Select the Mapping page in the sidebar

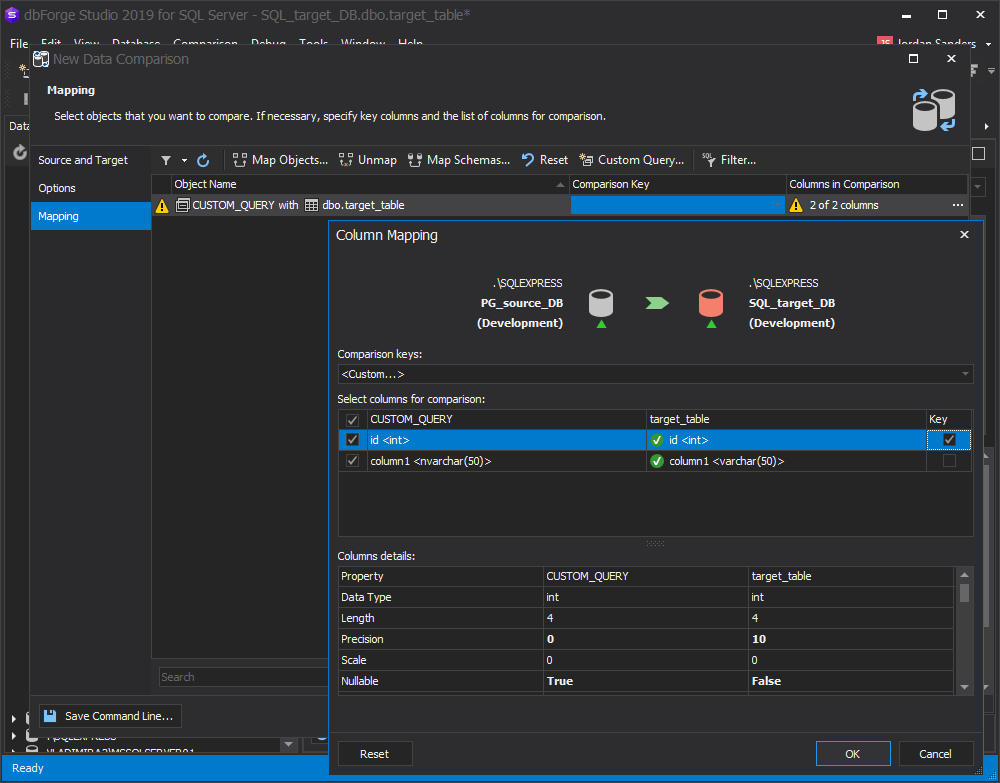pos(91,216)
